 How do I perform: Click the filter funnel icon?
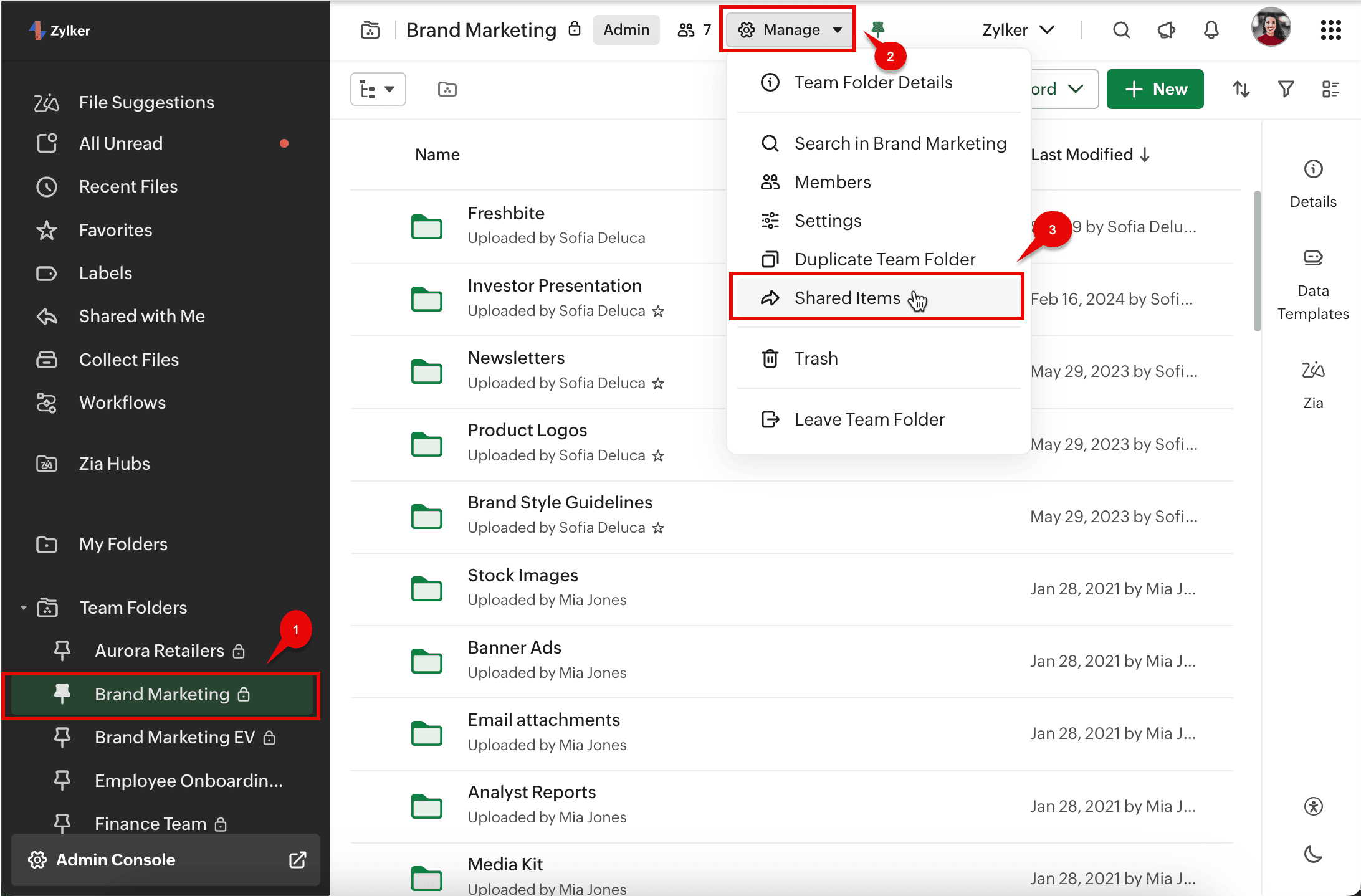[1286, 89]
